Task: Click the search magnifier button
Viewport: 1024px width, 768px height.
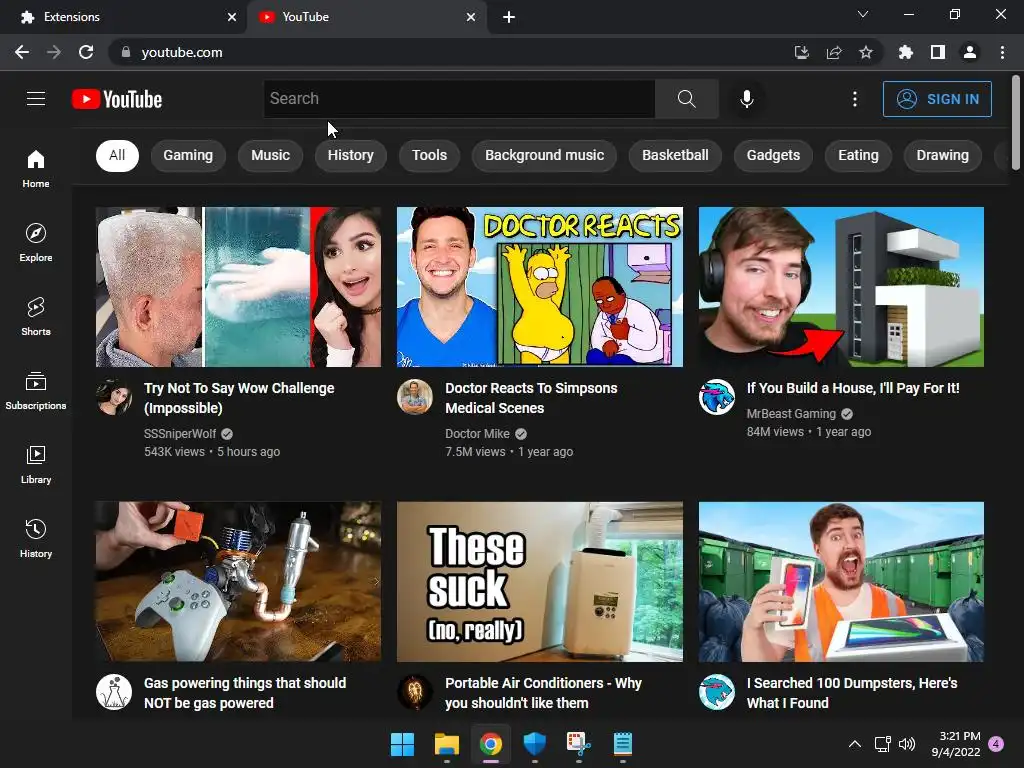Action: click(x=686, y=99)
